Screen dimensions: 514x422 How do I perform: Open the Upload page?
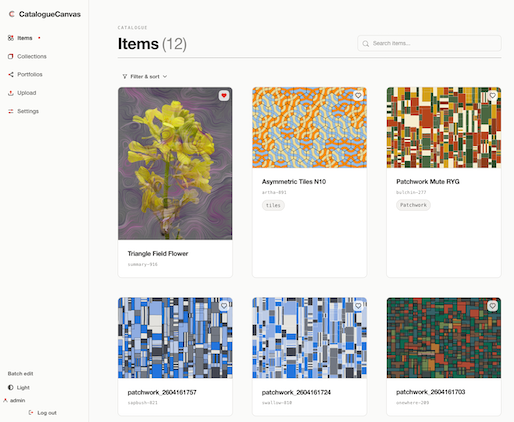[22, 93]
